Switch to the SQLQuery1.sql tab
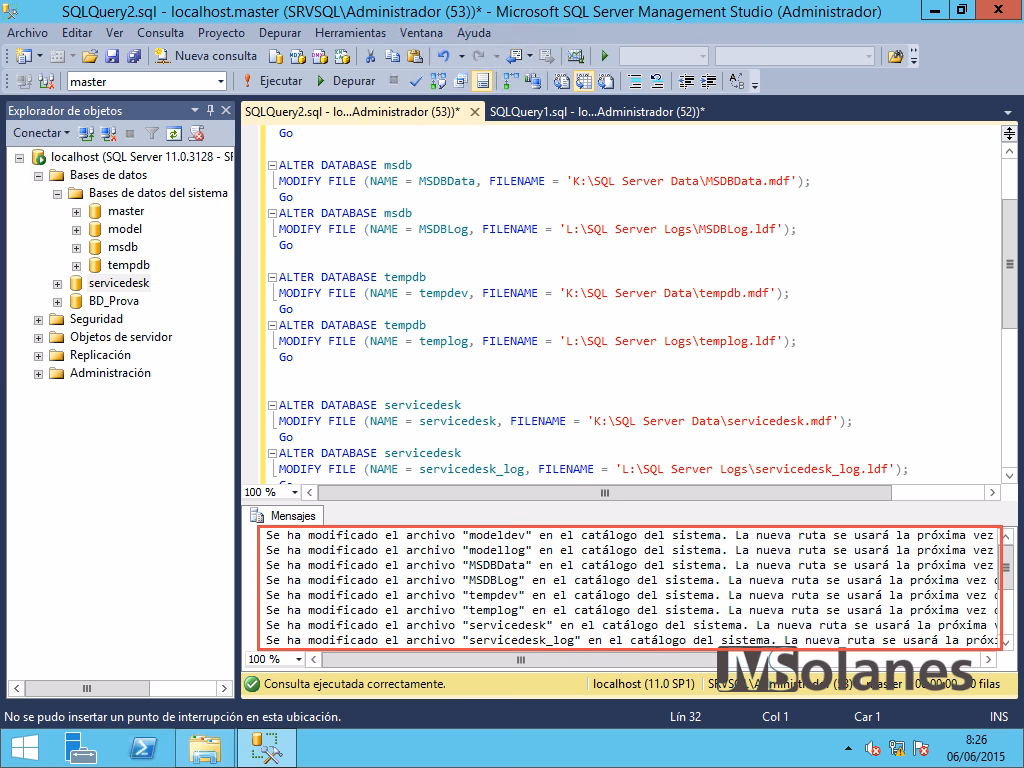 click(x=597, y=112)
